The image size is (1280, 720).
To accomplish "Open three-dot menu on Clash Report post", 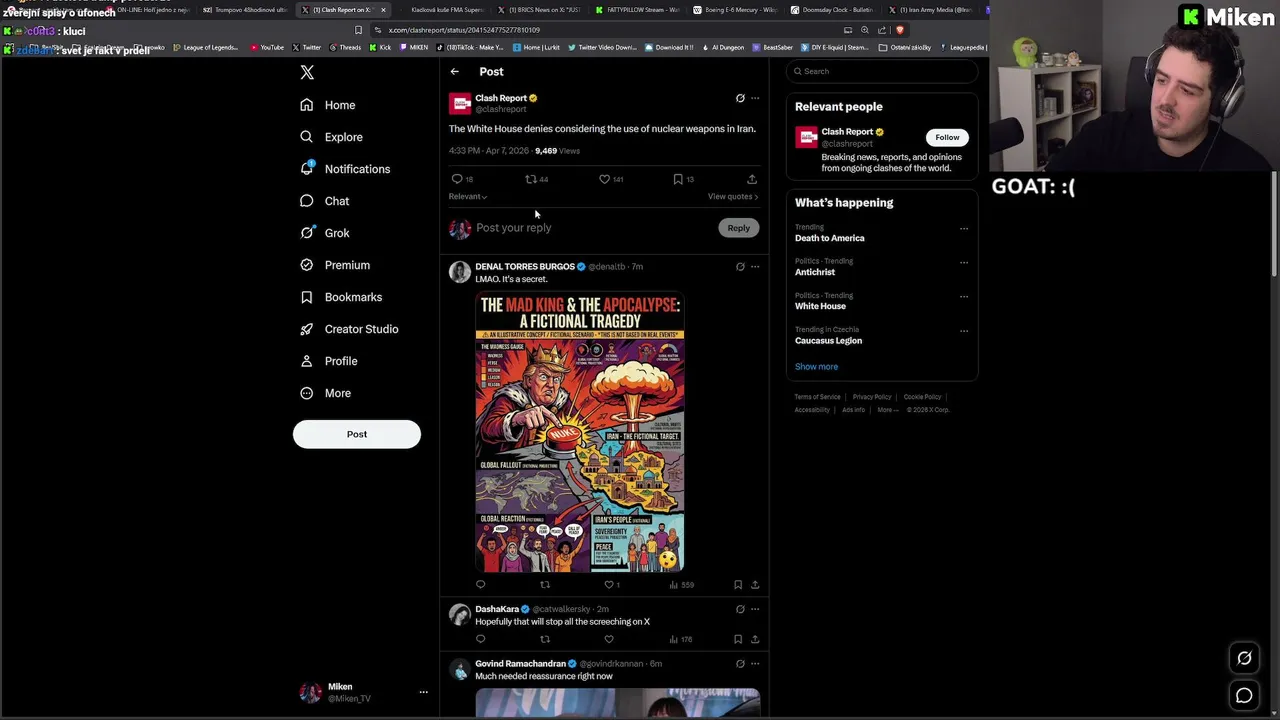I will [755, 98].
